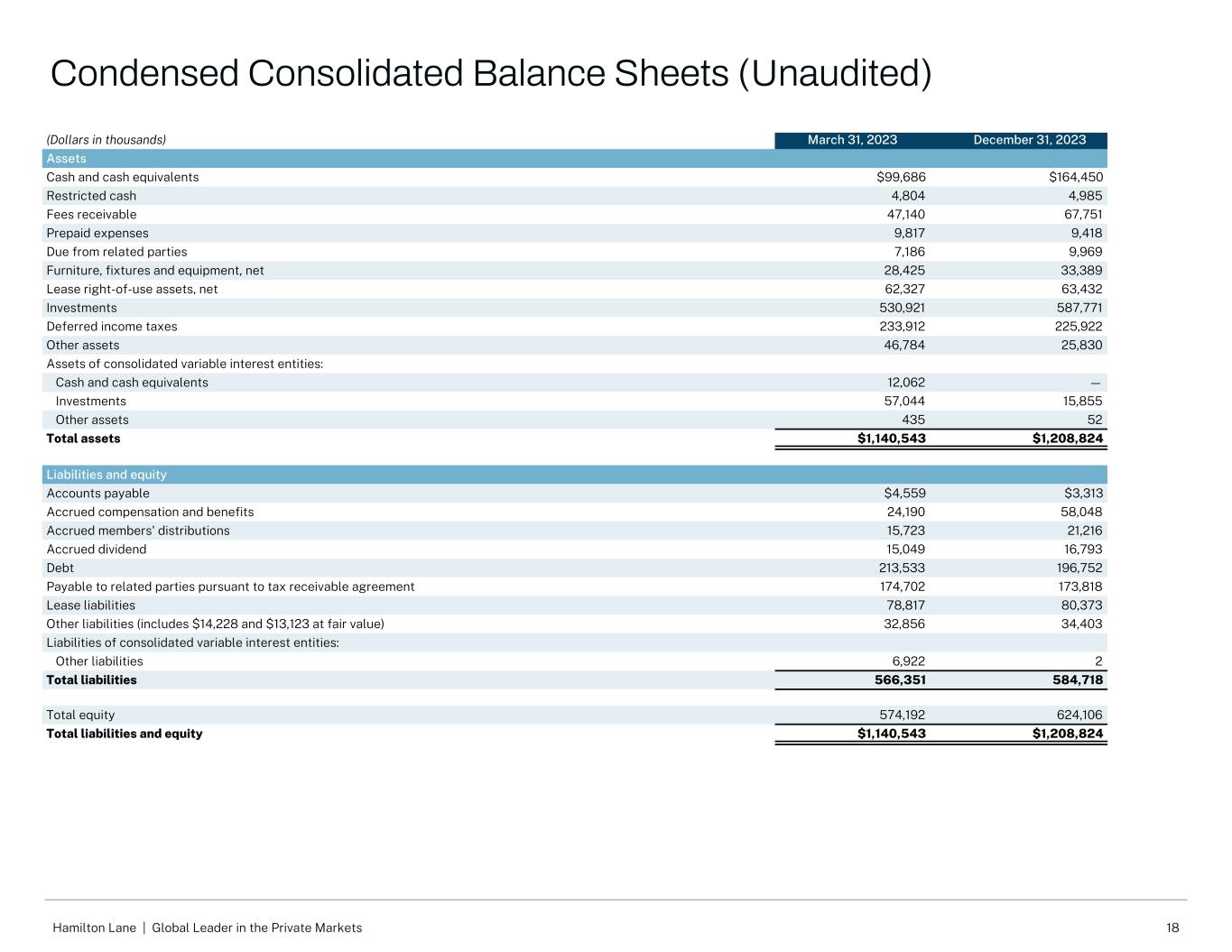Click the Dollars in thousands note
The image size is (1232, 952).
[107, 140]
